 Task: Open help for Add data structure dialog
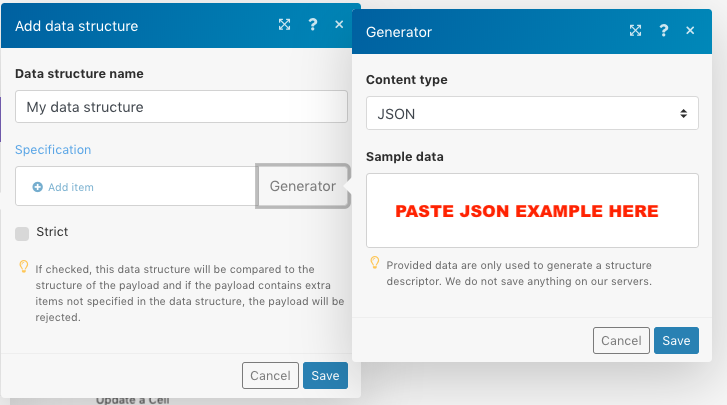[313, 25]
